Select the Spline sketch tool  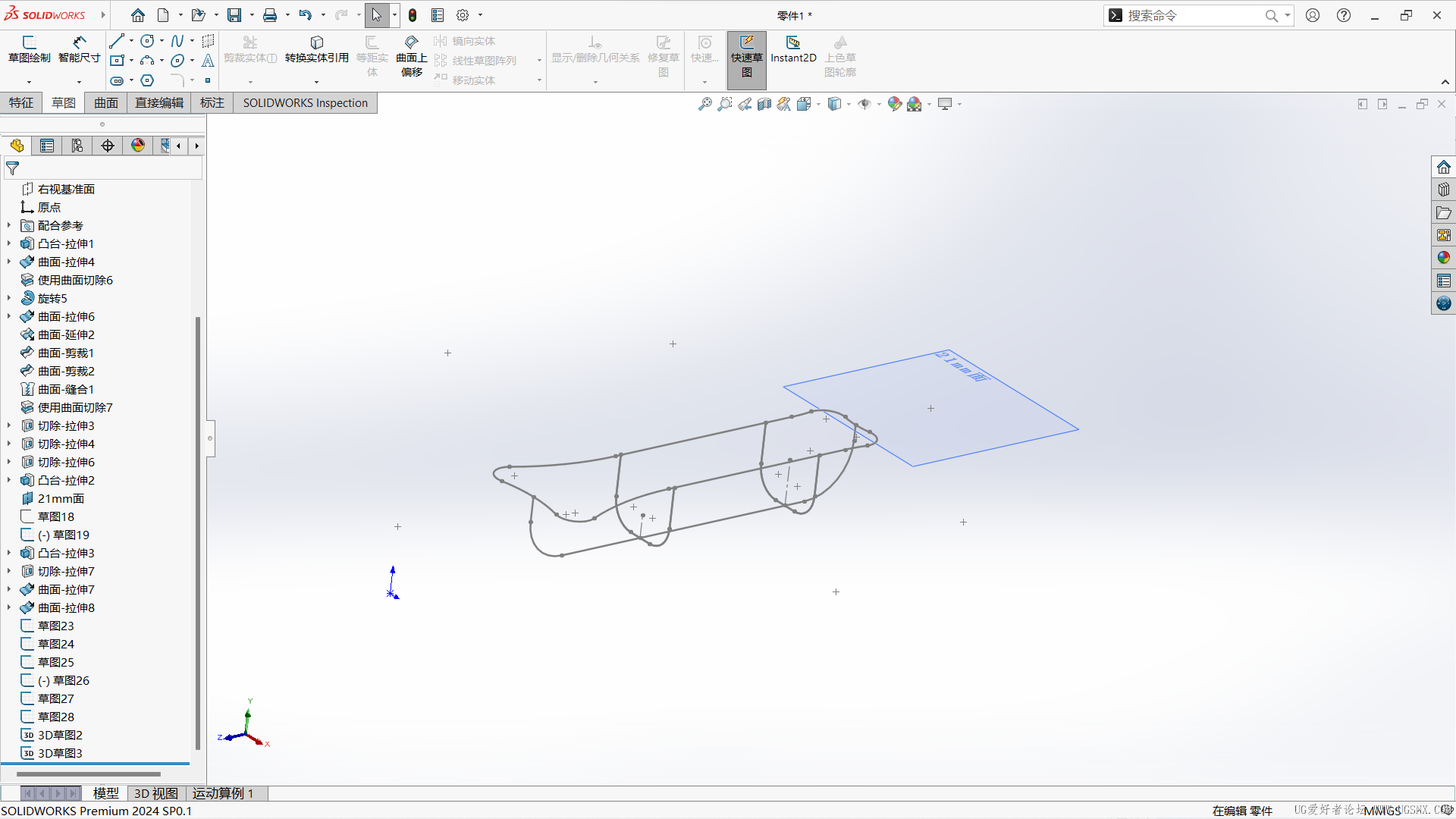[x=177, y=41]
